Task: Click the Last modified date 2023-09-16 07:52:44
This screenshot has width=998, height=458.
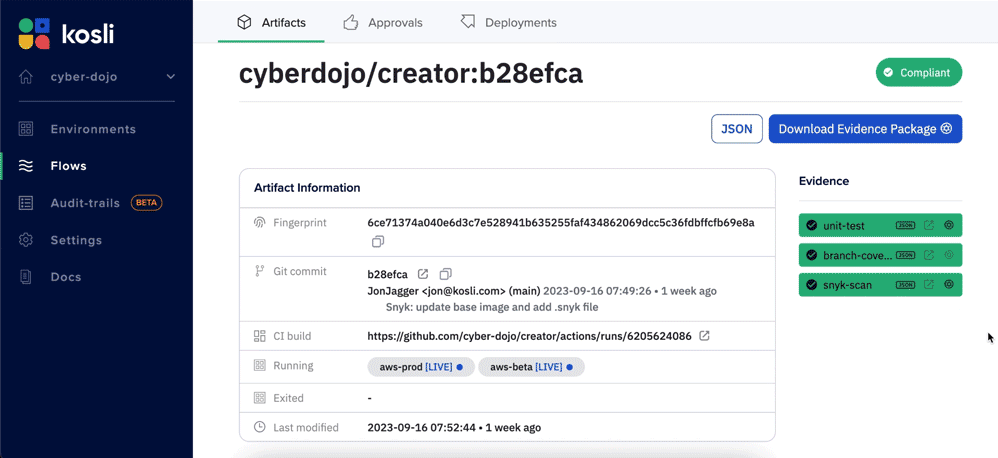Action: coord(421,427)
